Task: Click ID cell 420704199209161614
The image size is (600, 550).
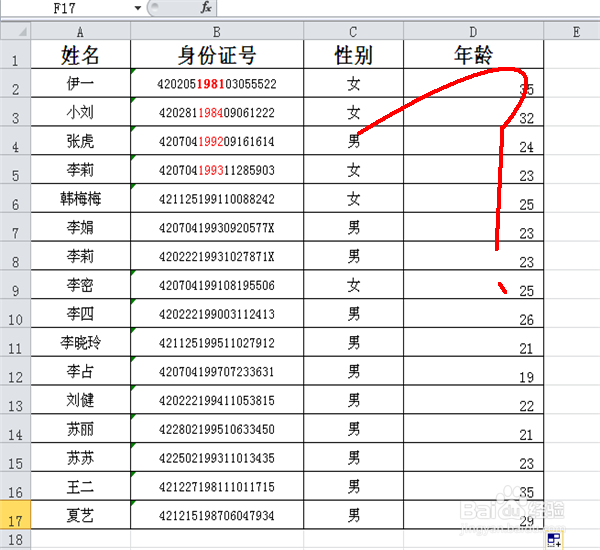Action: pos(217,141)
